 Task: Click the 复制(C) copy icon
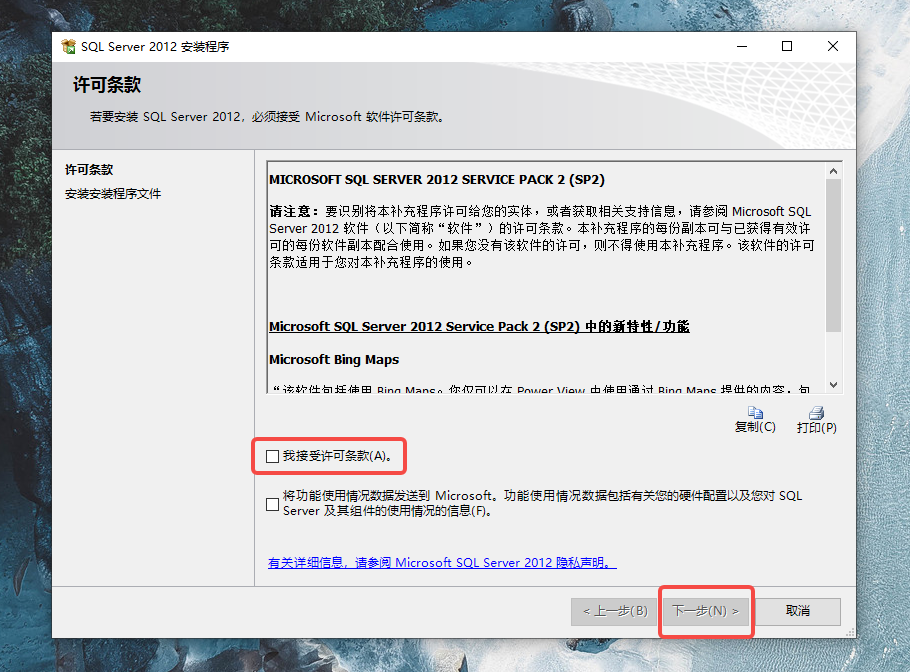tap(755, 413)
